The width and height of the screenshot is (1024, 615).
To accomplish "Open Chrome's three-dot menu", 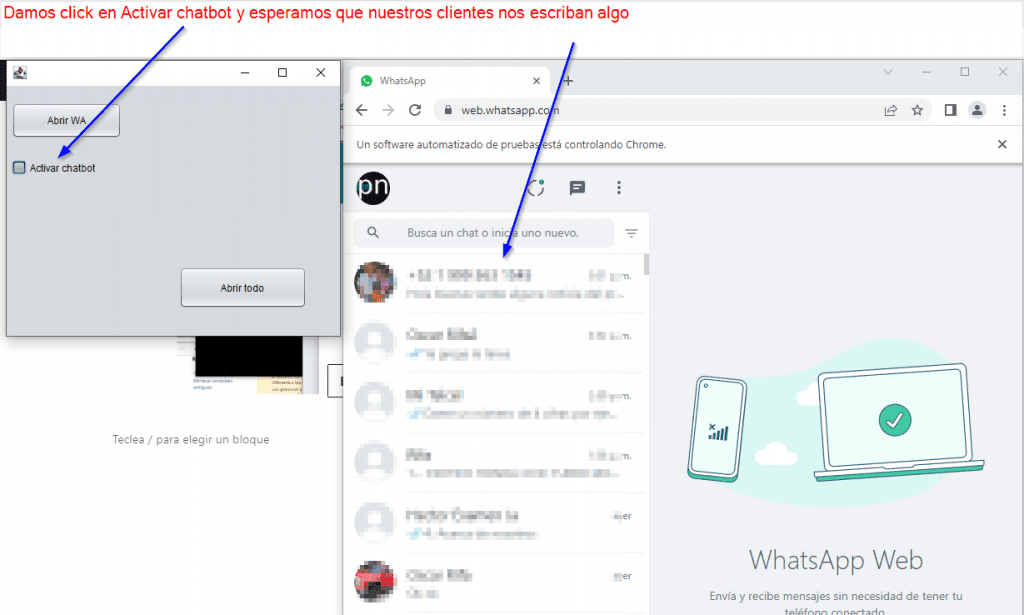I will point(1004,110).
